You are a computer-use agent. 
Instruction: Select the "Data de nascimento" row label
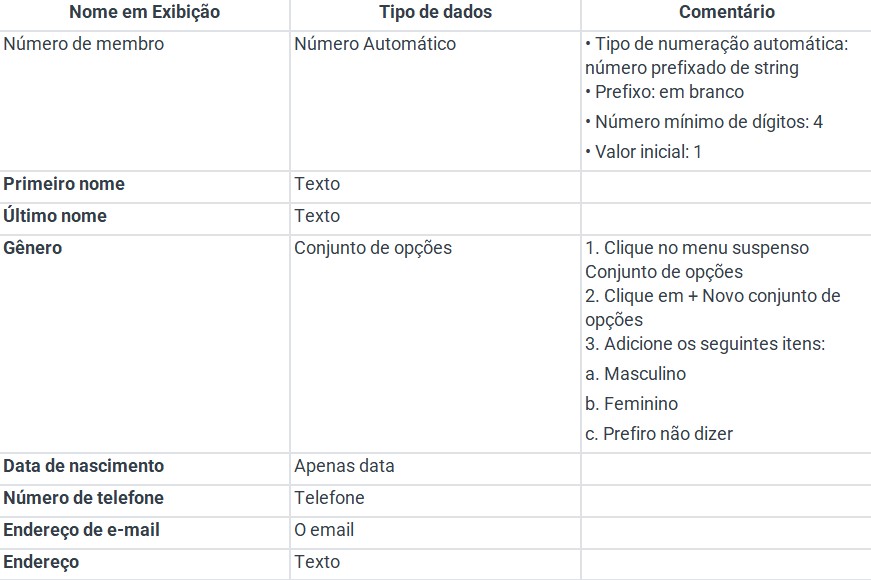coord(84,466)
